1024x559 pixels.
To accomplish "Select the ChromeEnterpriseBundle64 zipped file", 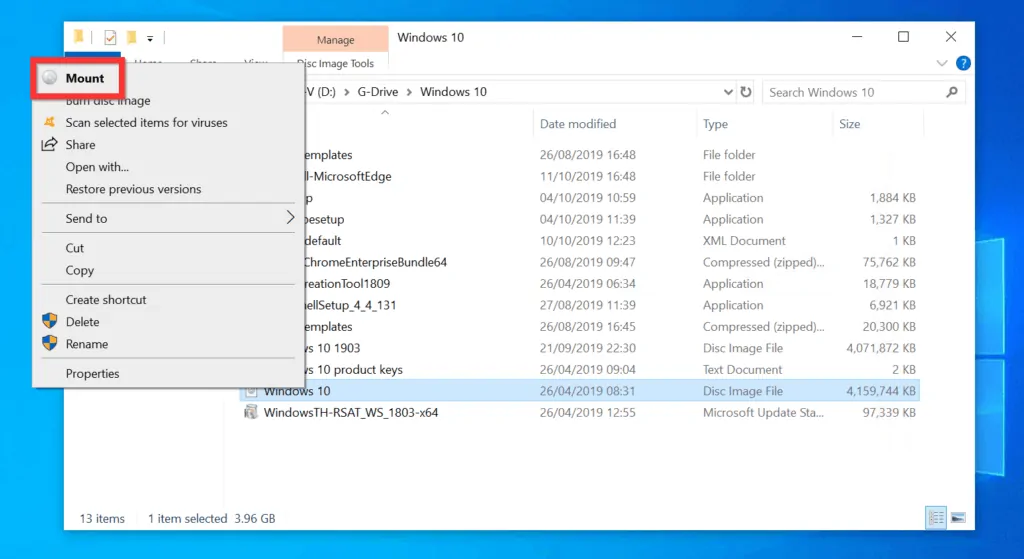I will pos(376,263).
